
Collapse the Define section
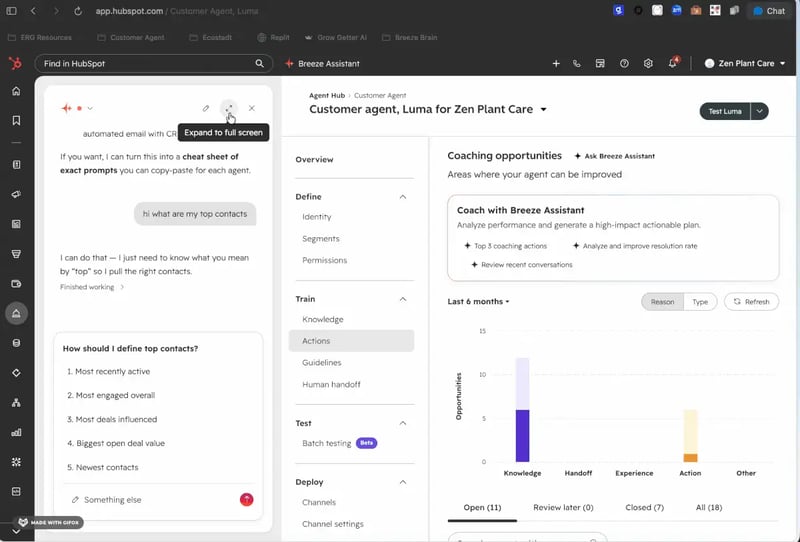pos(403,197)
